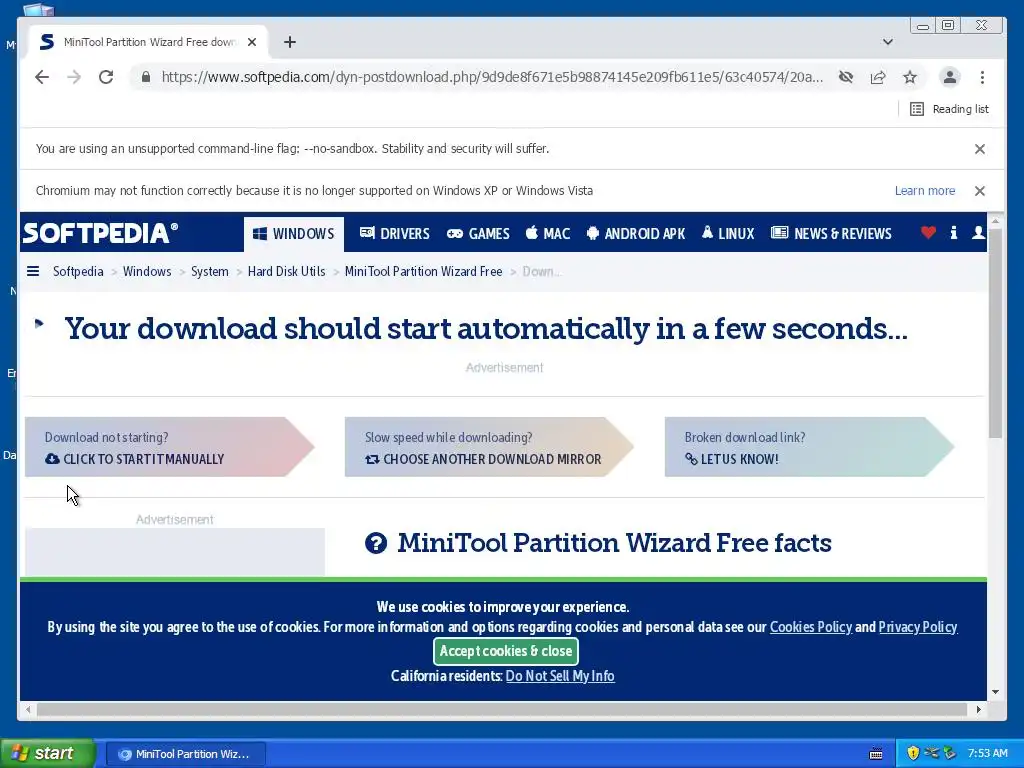The width and height of the screenshot is (1024, 768).
Task: Open the Linux section
Action: pyautogui.click(x=728, y=234)
